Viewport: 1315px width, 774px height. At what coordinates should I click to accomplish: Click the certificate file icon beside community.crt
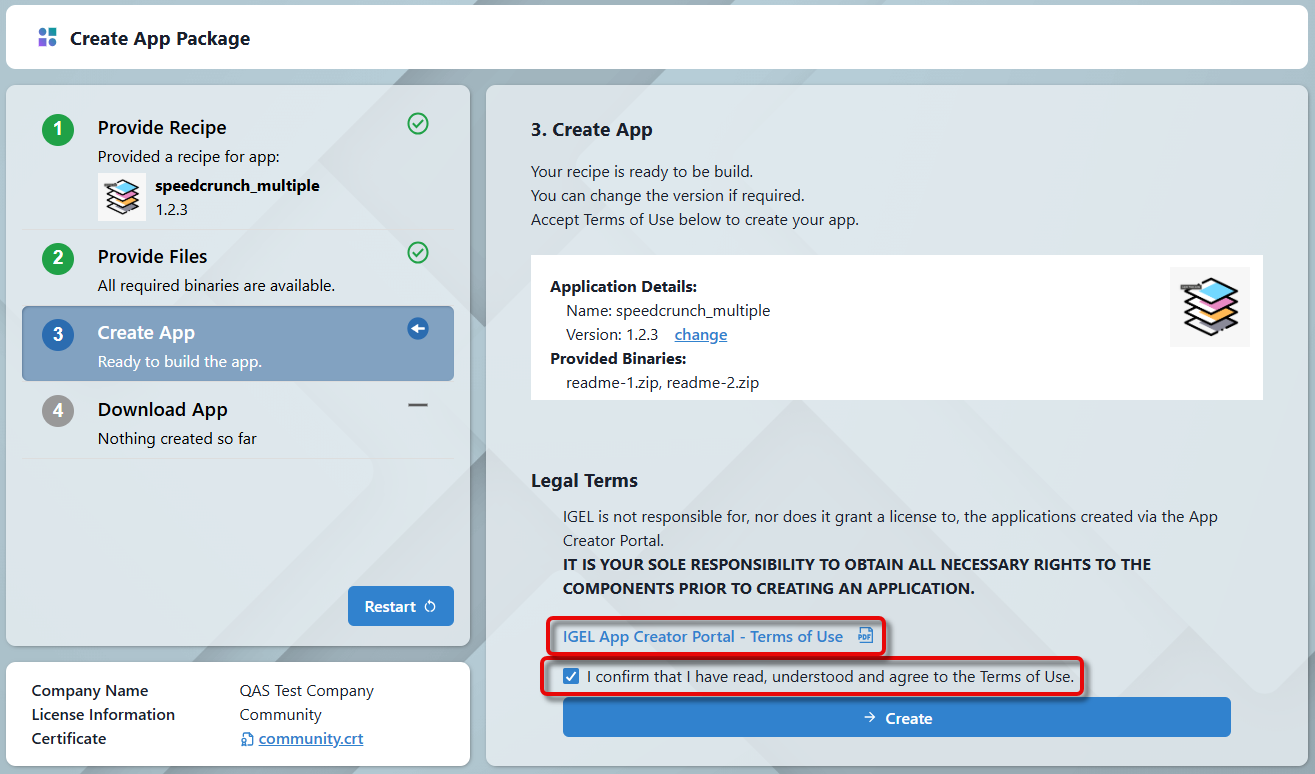click(247, 739)
